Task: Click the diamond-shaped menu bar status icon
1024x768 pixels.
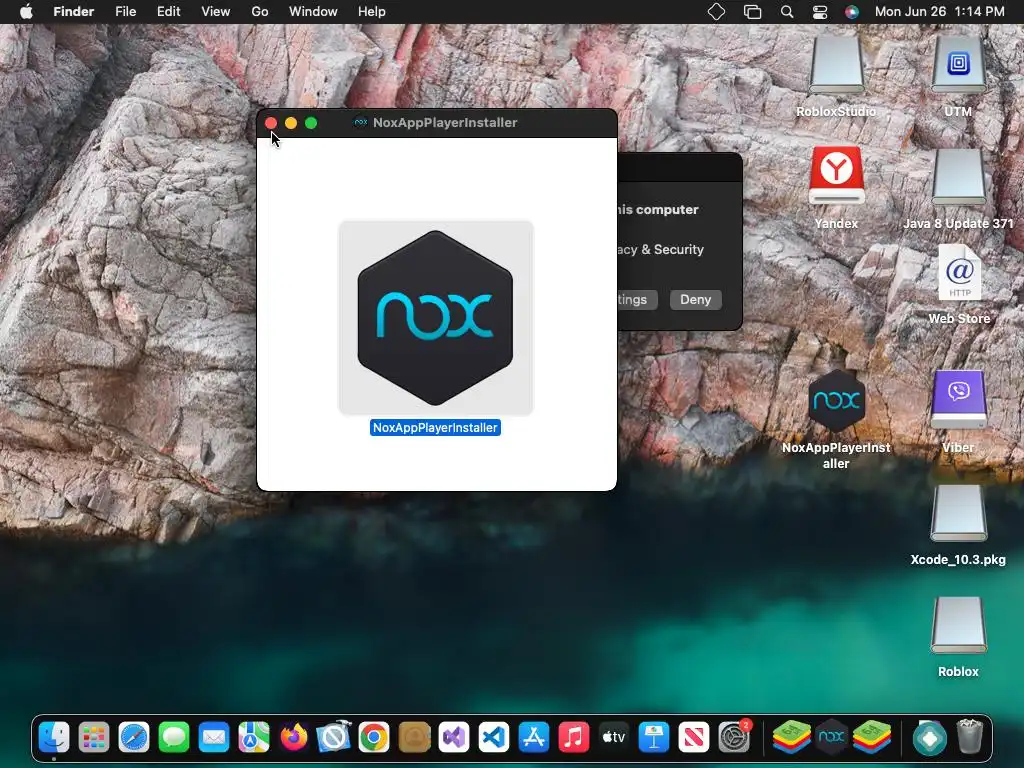Action: (716, 12)
